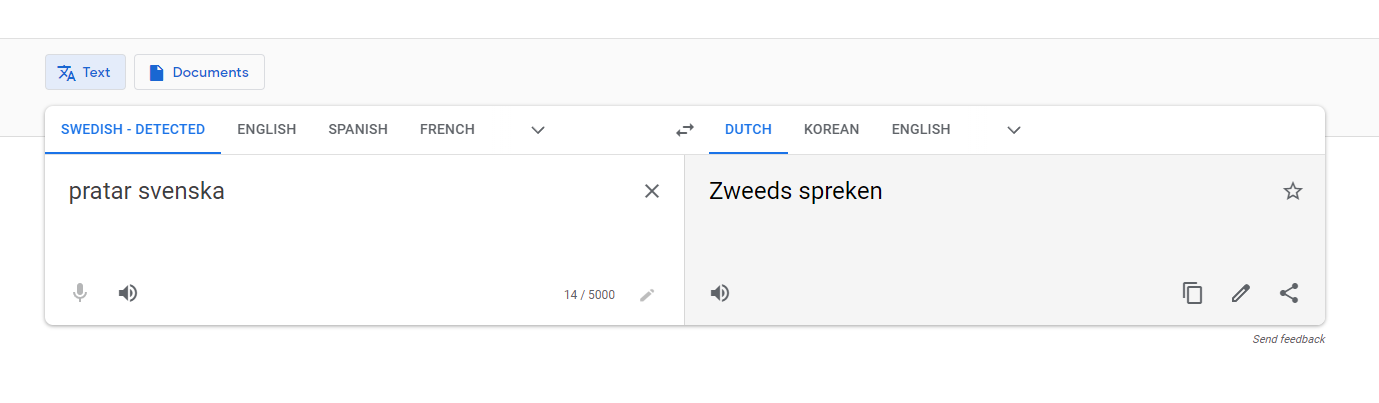1379x403 pixels.
Task: Expand more target languages list
Action: [x=1014, y=130]
